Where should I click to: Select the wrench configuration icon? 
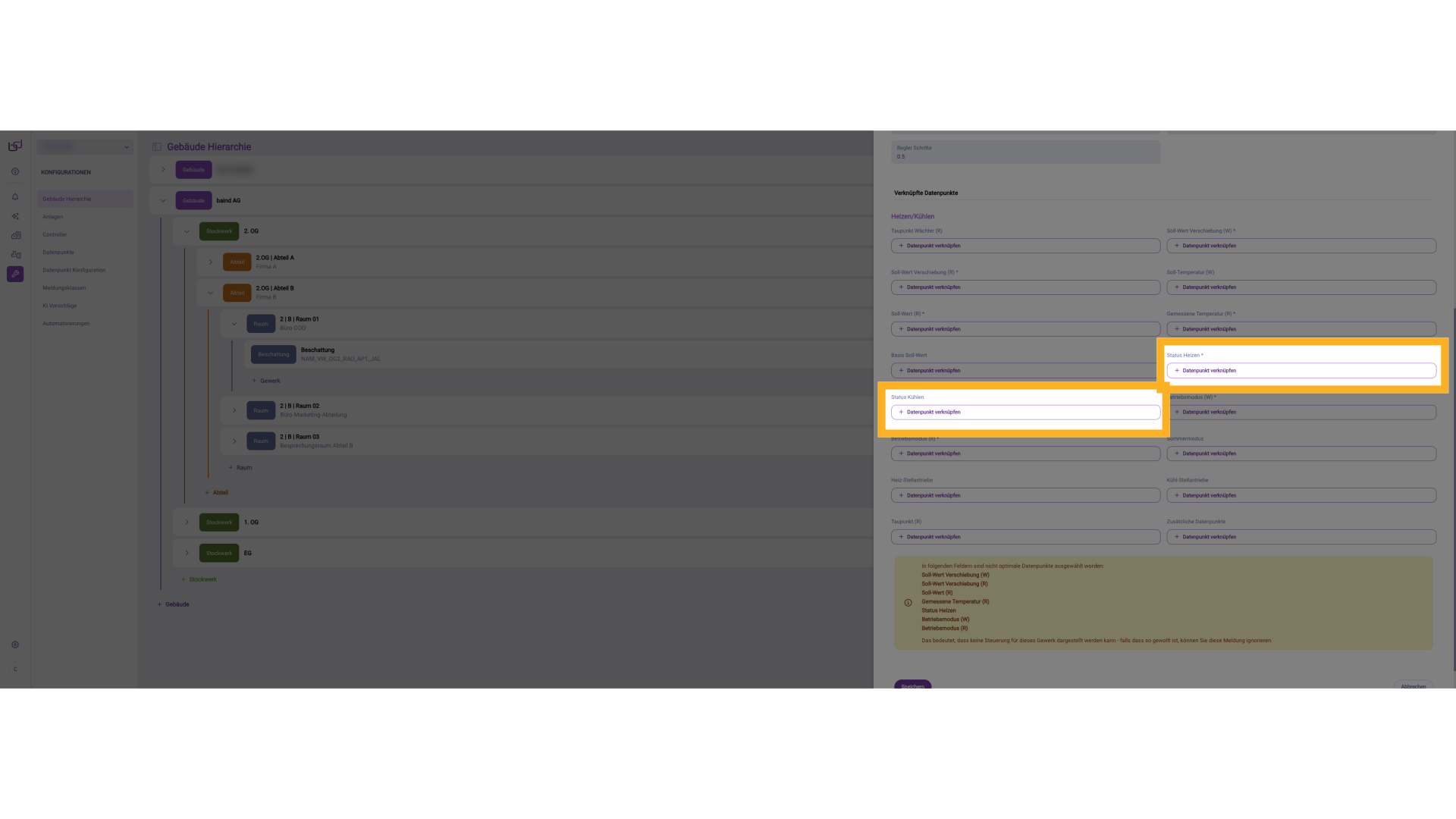15,274
